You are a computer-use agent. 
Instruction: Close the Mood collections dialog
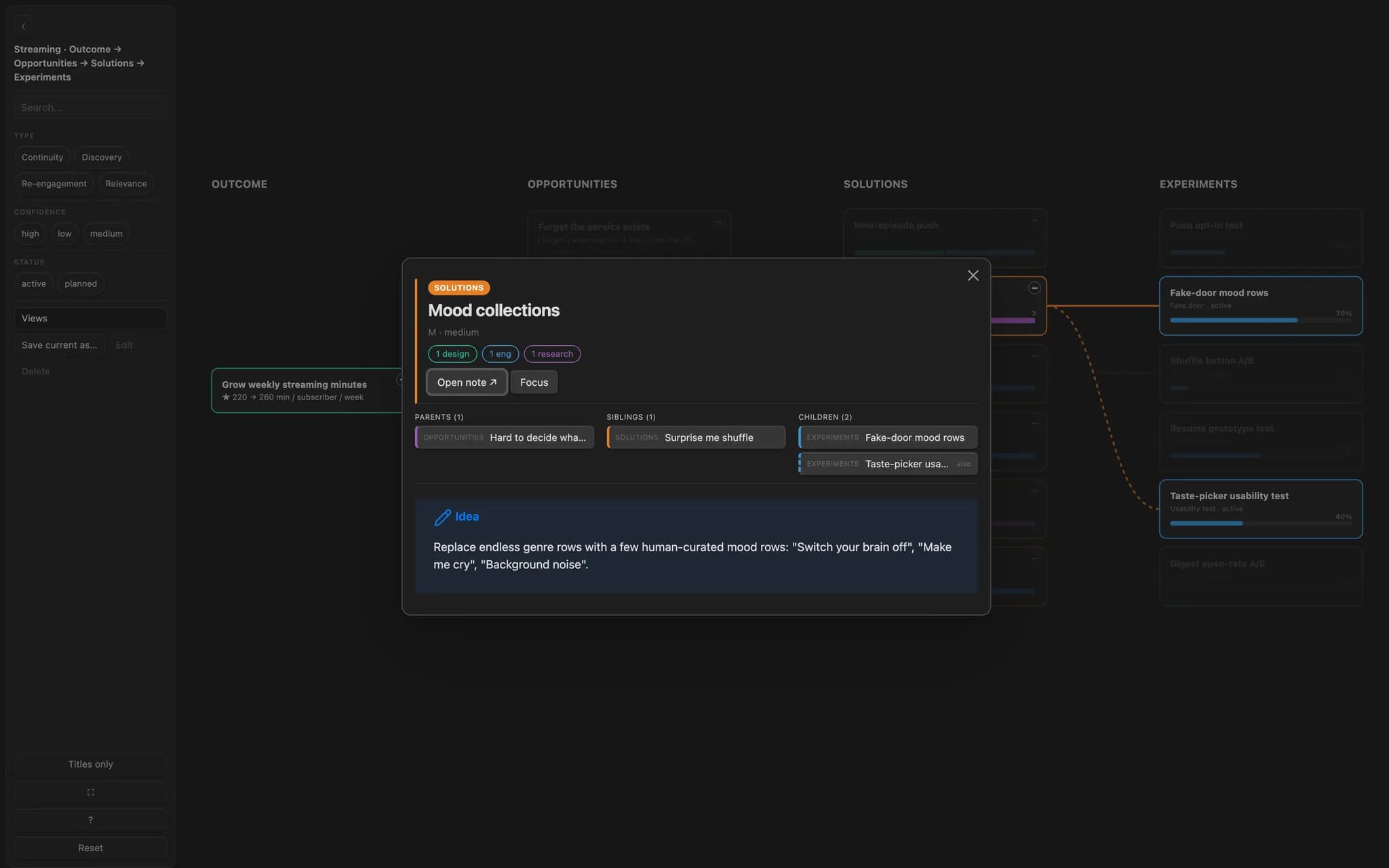(973, 275)
